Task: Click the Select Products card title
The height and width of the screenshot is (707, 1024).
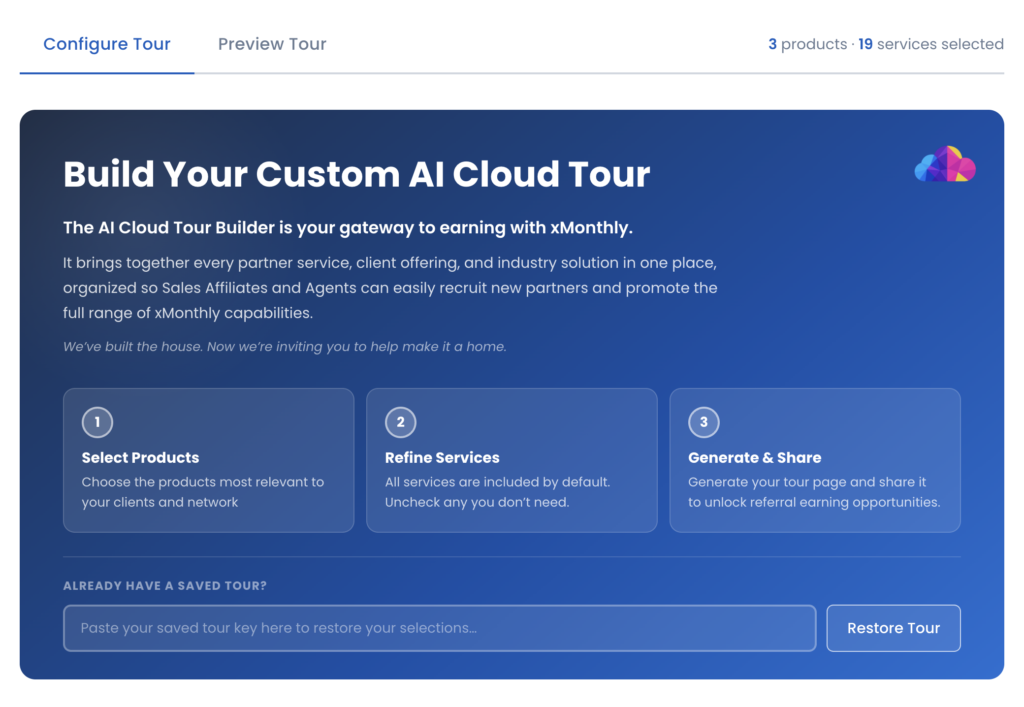Action: [140, 458]
